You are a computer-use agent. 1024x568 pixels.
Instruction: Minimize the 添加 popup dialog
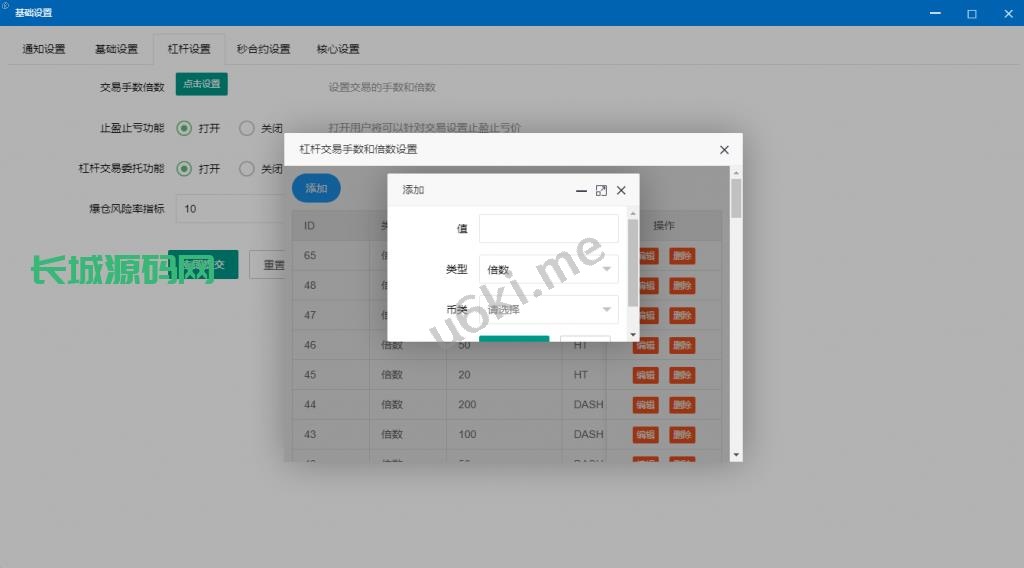coord(581,190)
